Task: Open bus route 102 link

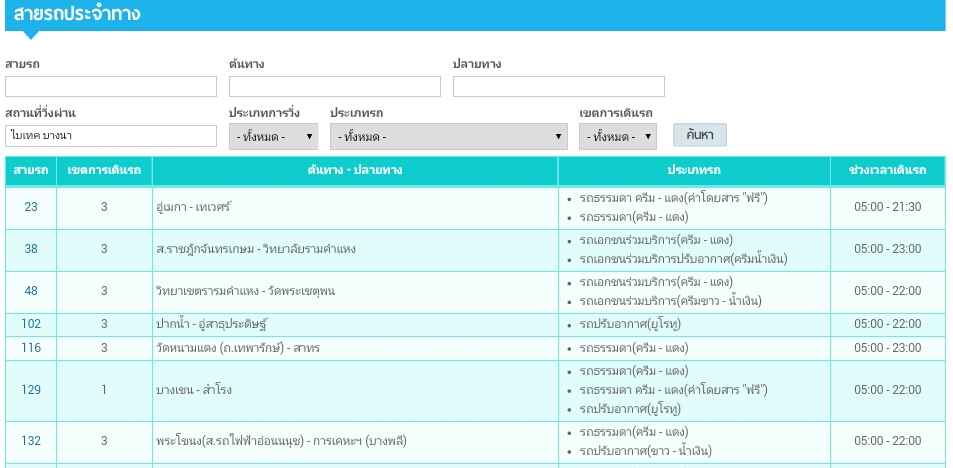Action: 31,324
